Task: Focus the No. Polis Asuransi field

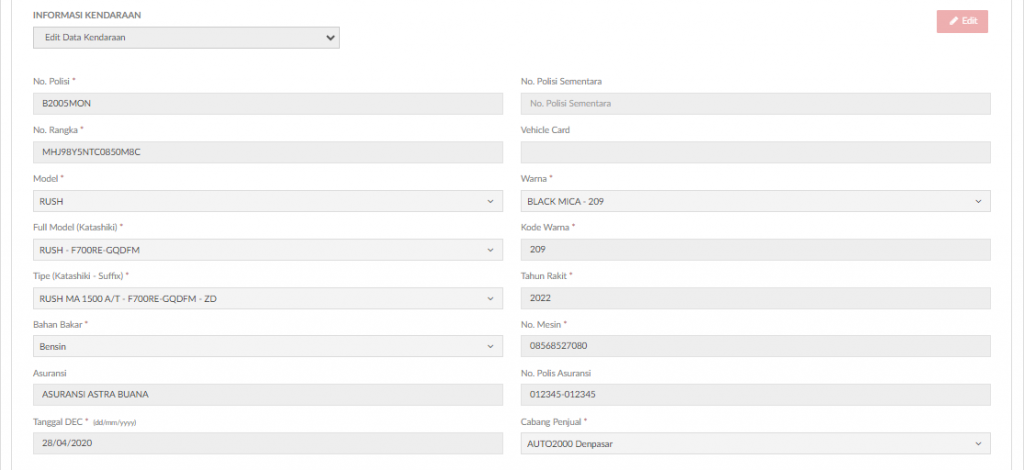Action: (x=756, y=395)
